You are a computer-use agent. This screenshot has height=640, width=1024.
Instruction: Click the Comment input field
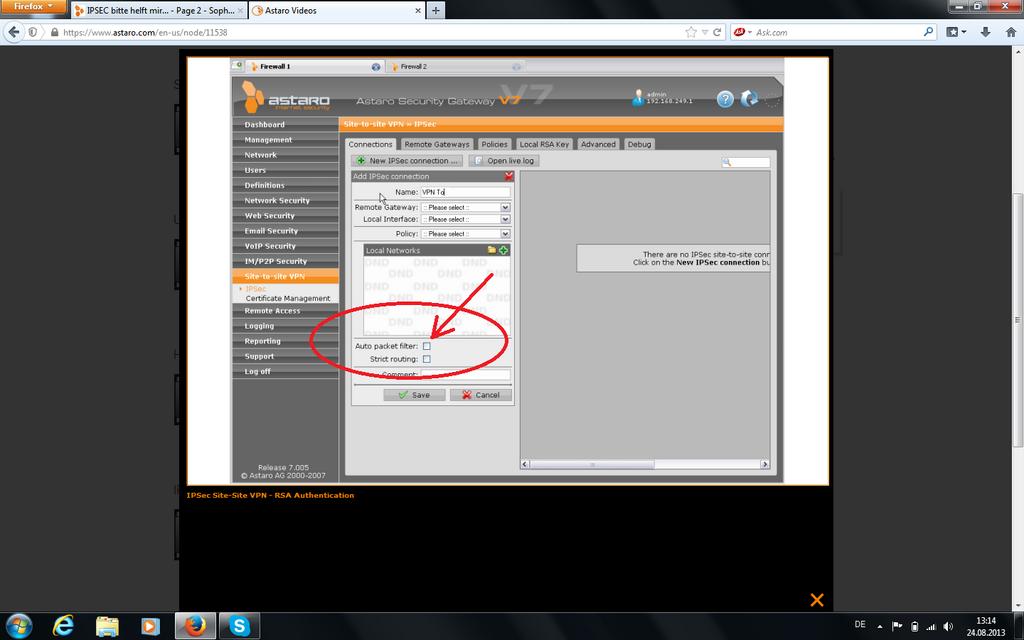pos(465,375)
